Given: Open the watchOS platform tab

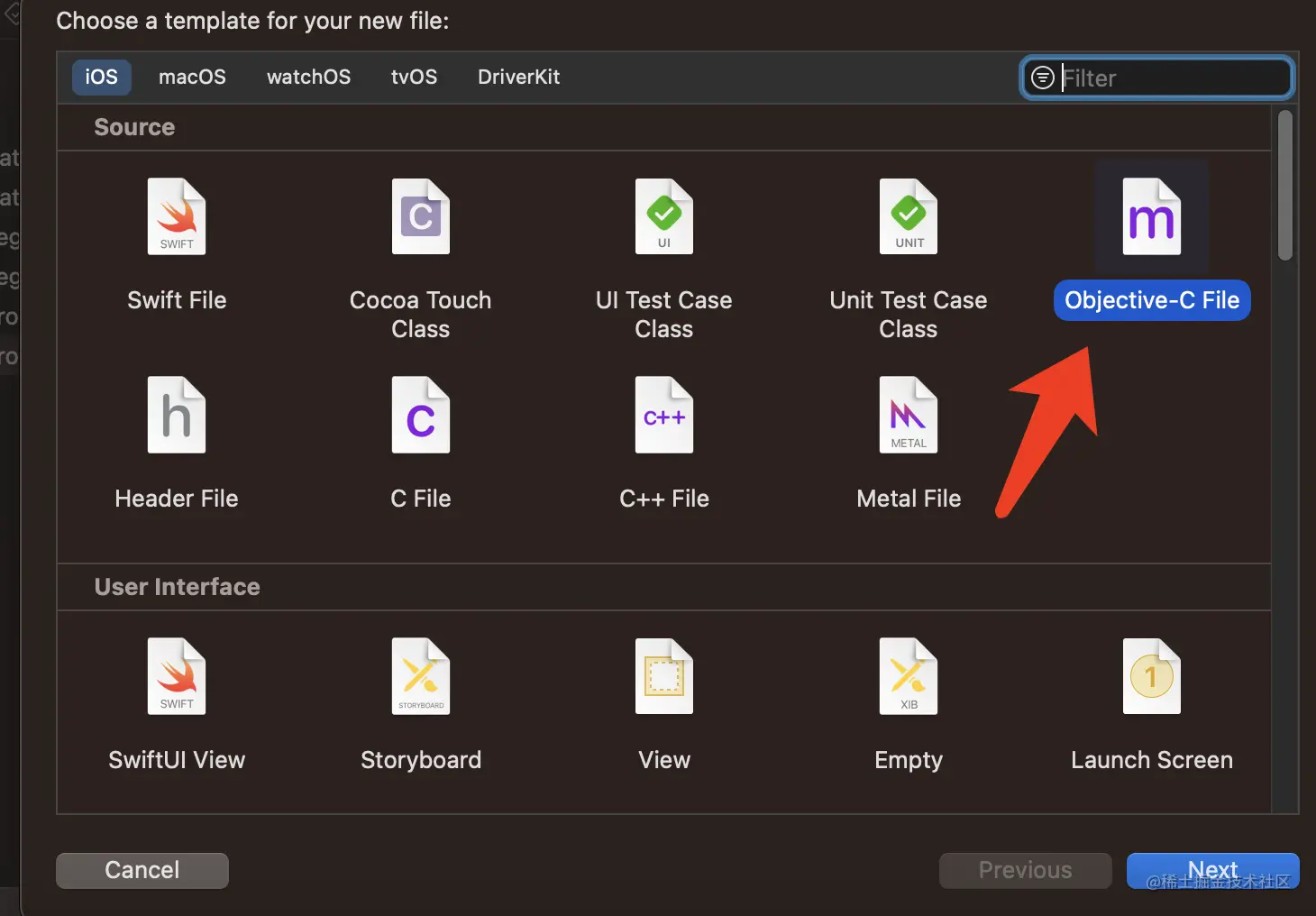Looking at the screenshot, I should tap(308, 77).
